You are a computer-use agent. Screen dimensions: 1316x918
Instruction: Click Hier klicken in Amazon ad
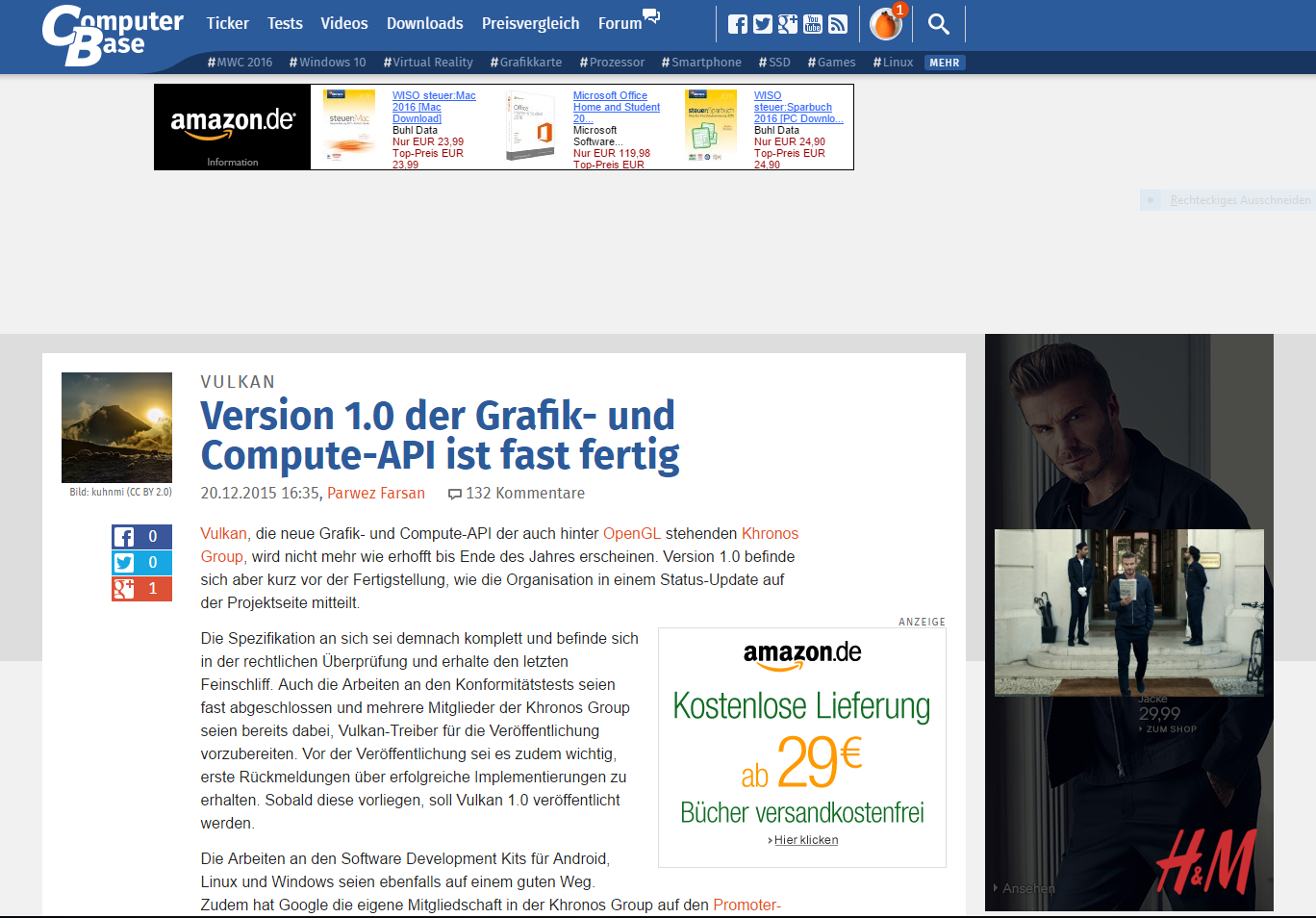[x=806, y=840]
